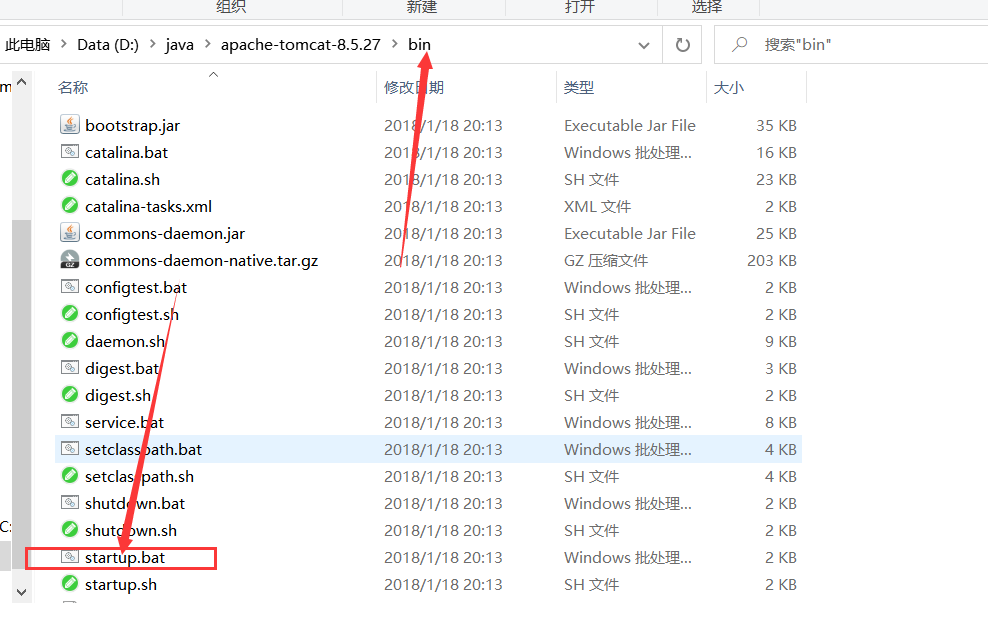Open the address bar history dropdown

[643, 45]
